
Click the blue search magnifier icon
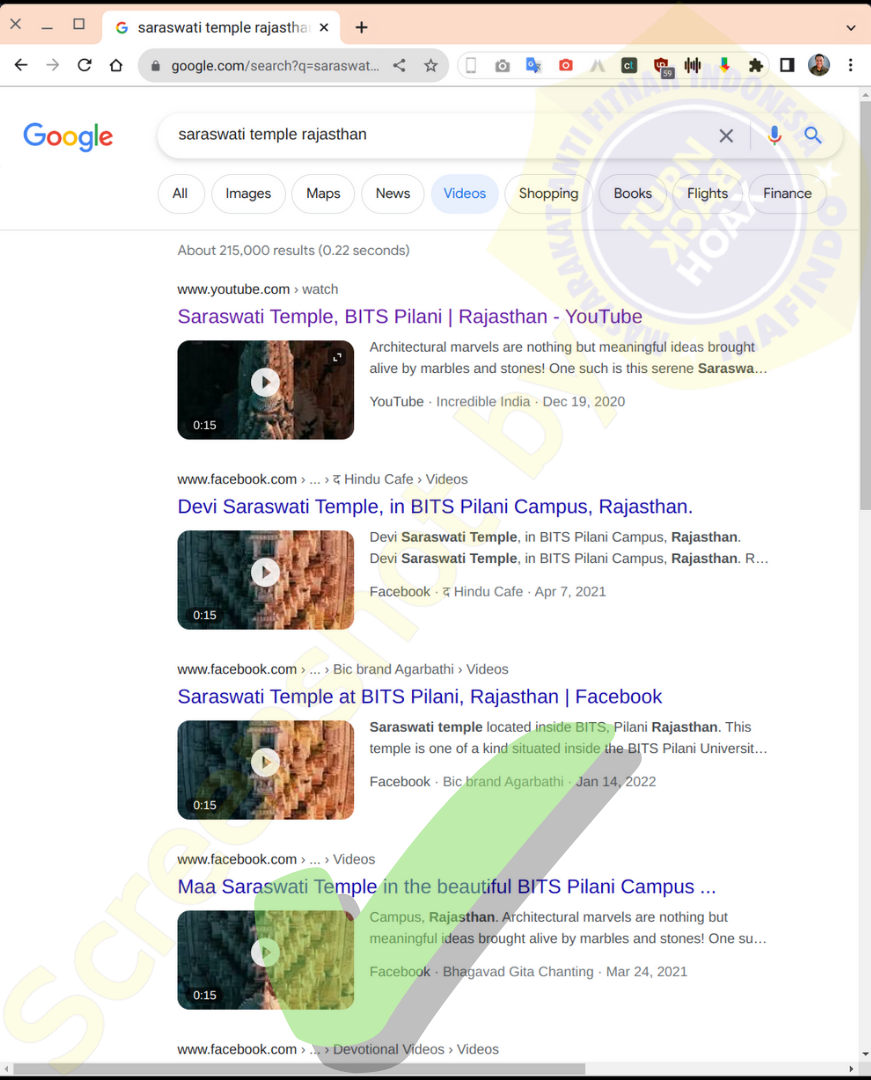point(813,135)
